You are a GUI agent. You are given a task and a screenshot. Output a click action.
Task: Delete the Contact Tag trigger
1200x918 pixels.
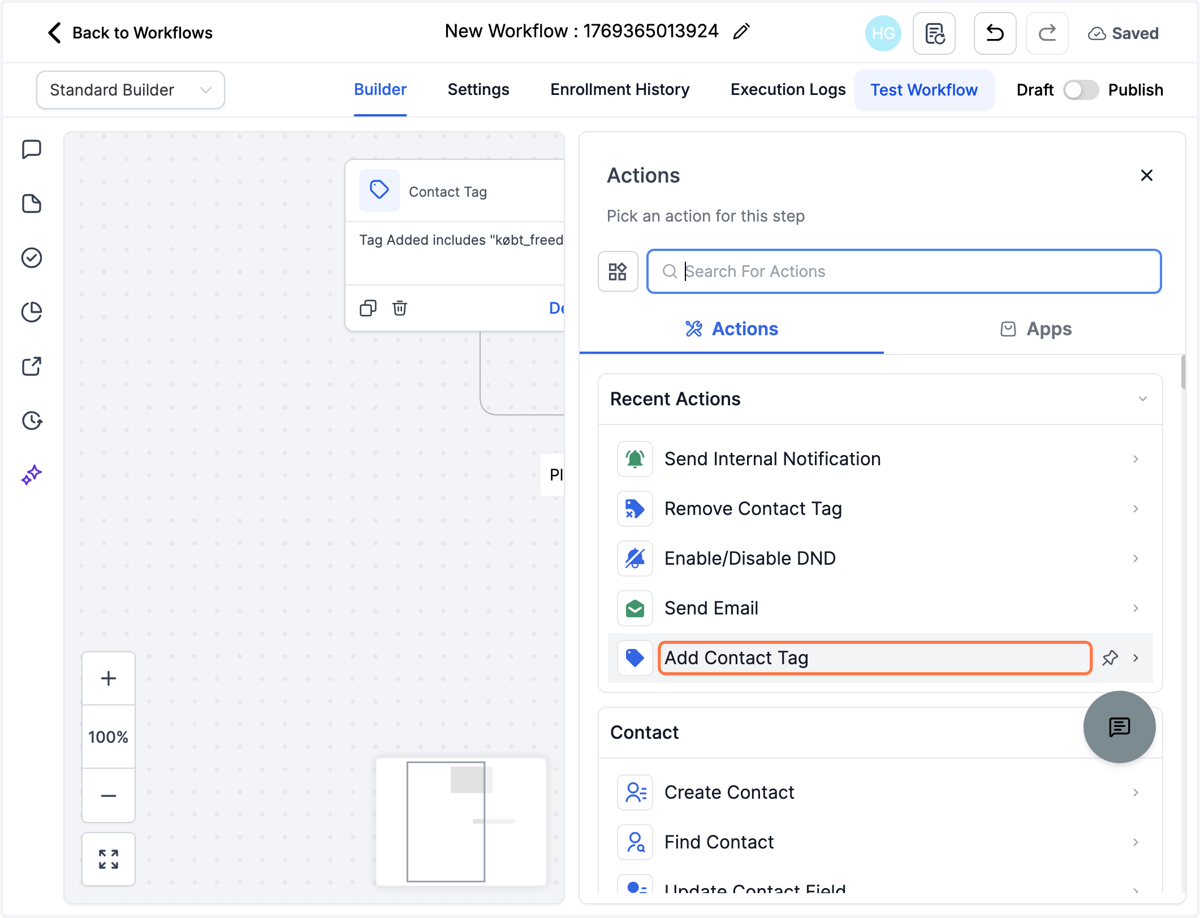pos(400,308)
